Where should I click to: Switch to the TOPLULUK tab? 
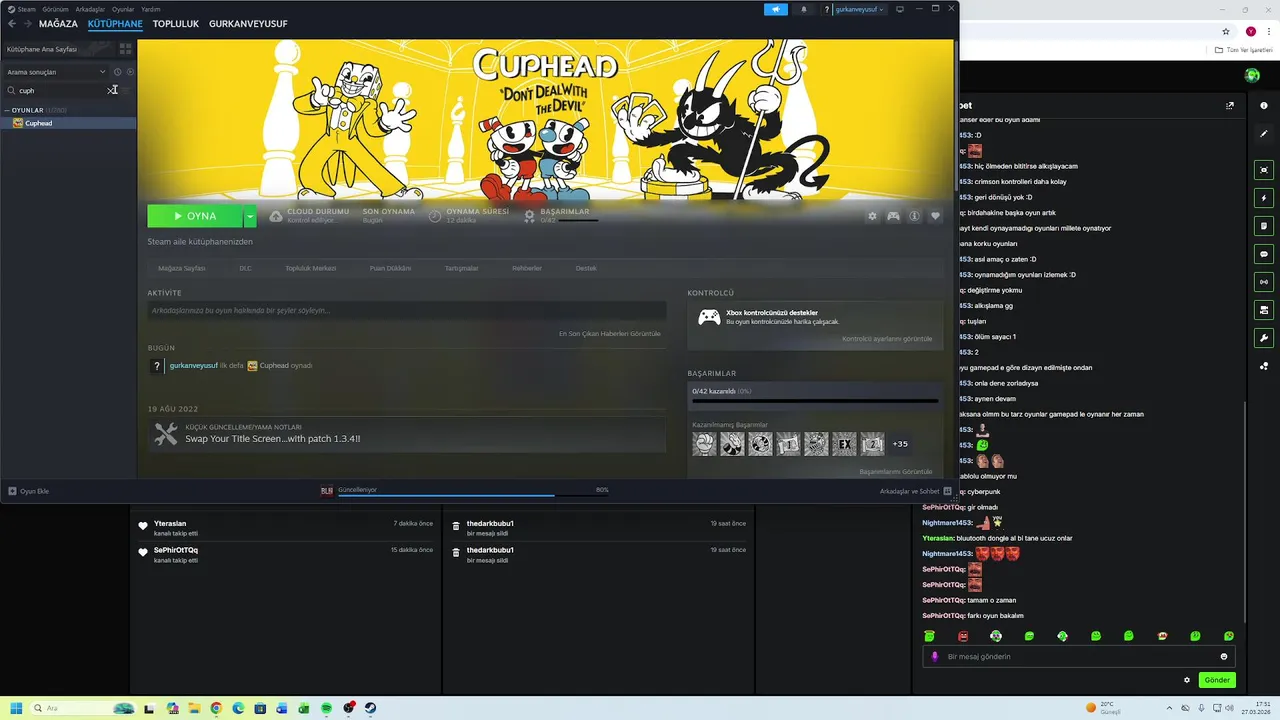176,23
